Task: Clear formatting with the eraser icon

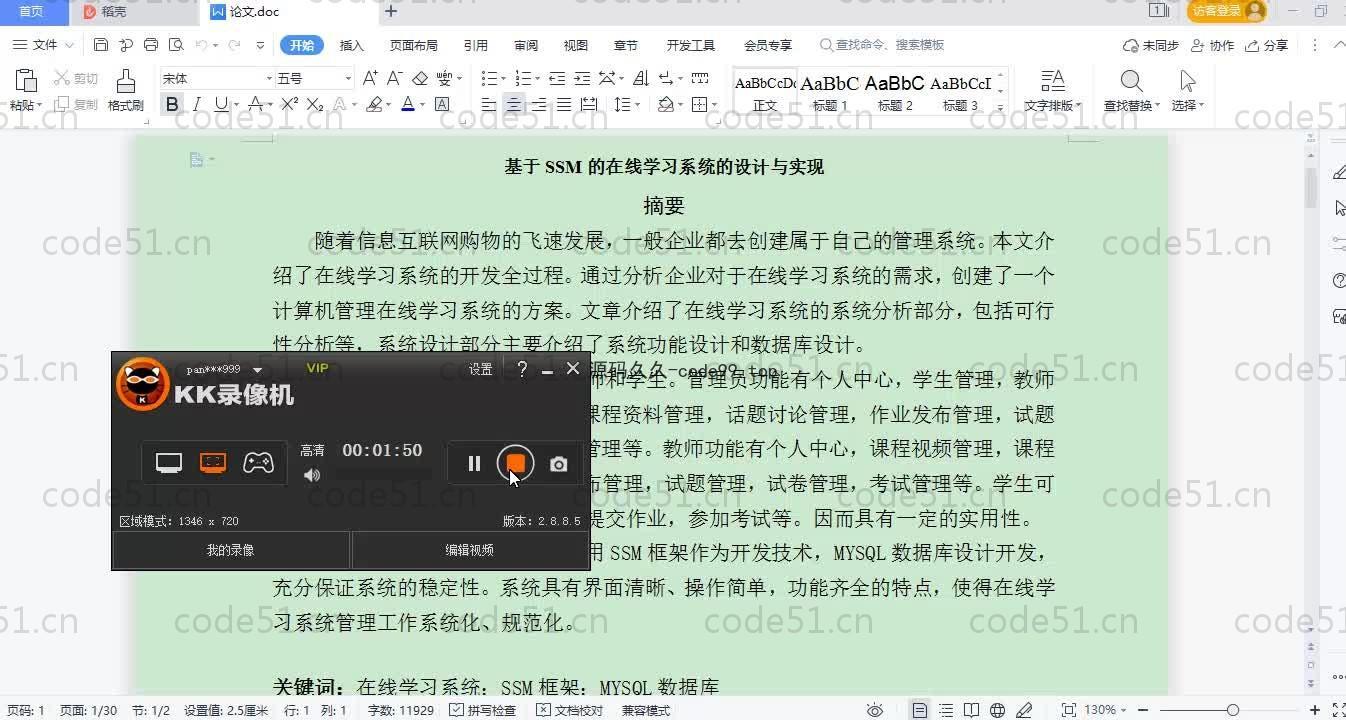Action: (420, 78)
